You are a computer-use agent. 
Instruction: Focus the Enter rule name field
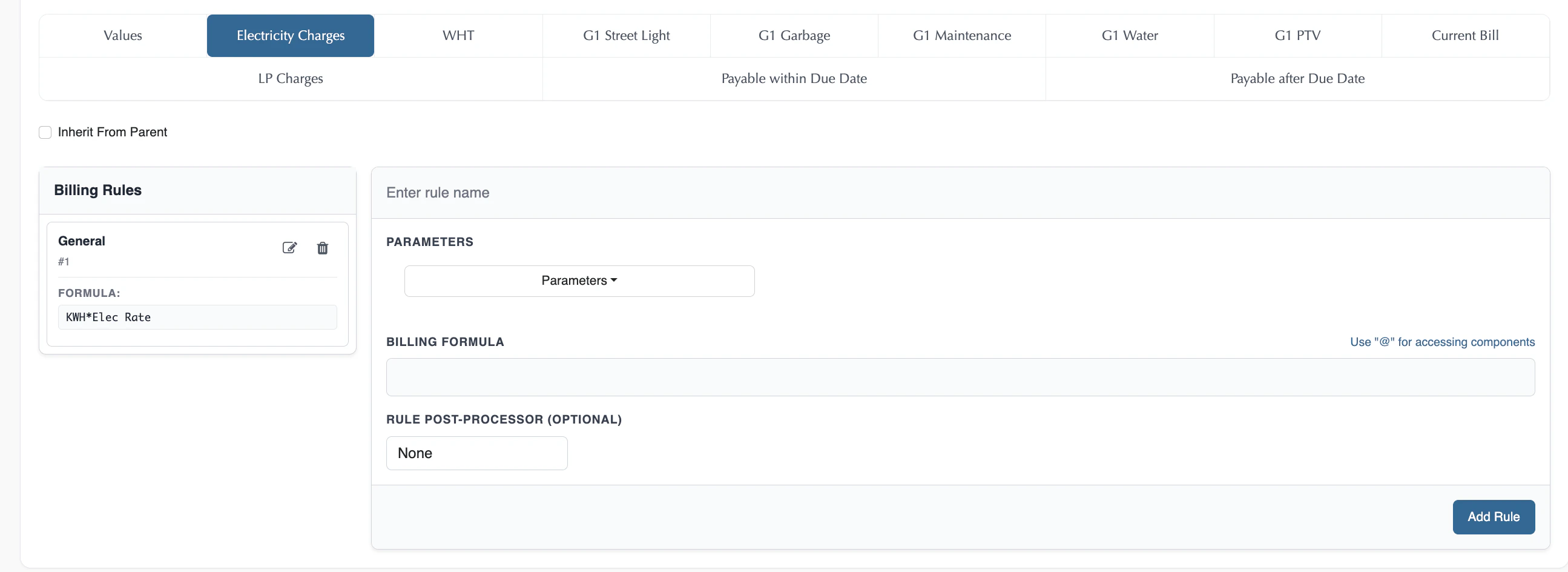(x=960, y=193)
